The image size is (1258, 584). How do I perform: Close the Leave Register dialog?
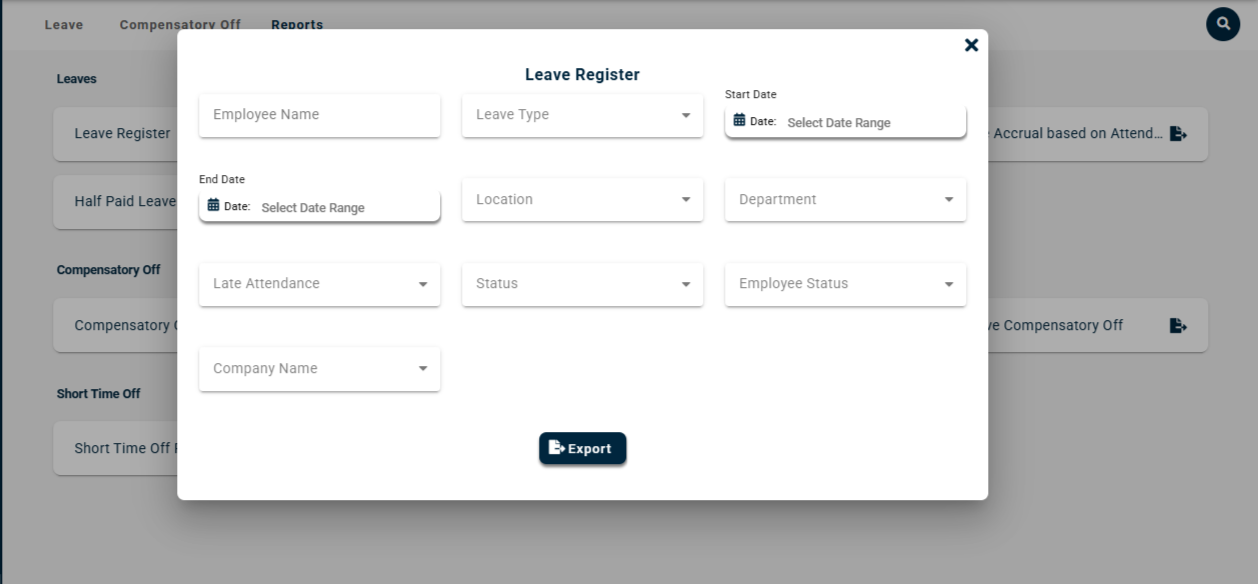click(971, 45)
